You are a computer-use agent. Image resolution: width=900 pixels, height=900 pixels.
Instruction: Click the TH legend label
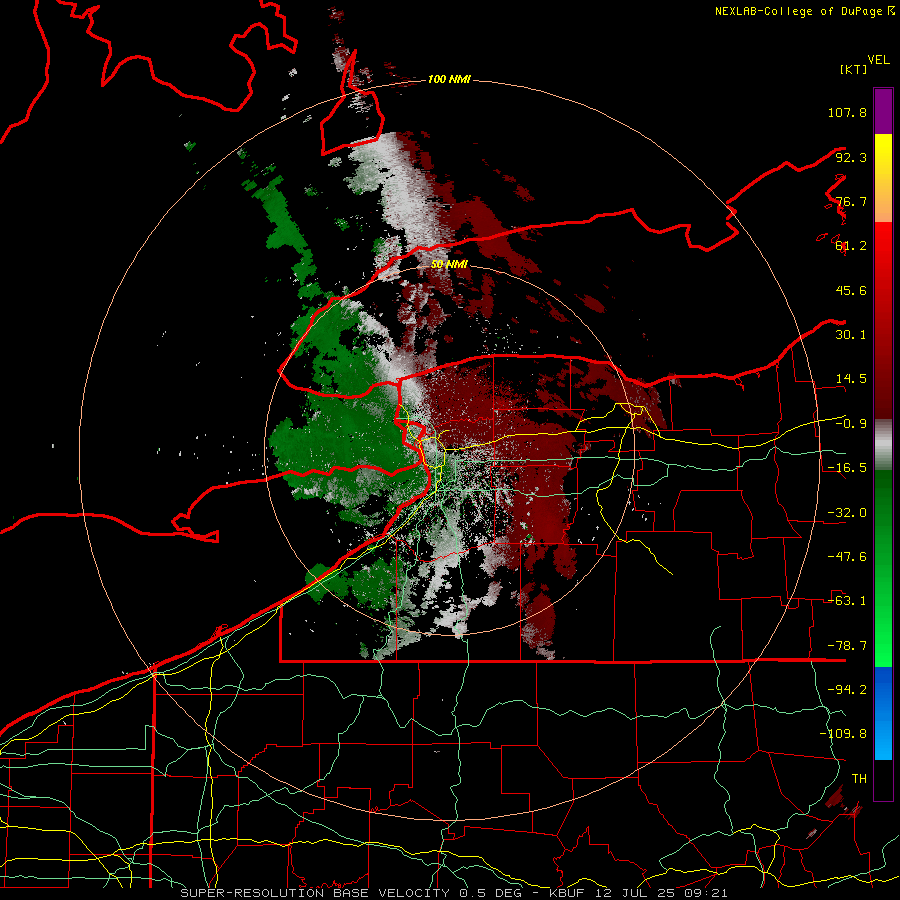859,779
